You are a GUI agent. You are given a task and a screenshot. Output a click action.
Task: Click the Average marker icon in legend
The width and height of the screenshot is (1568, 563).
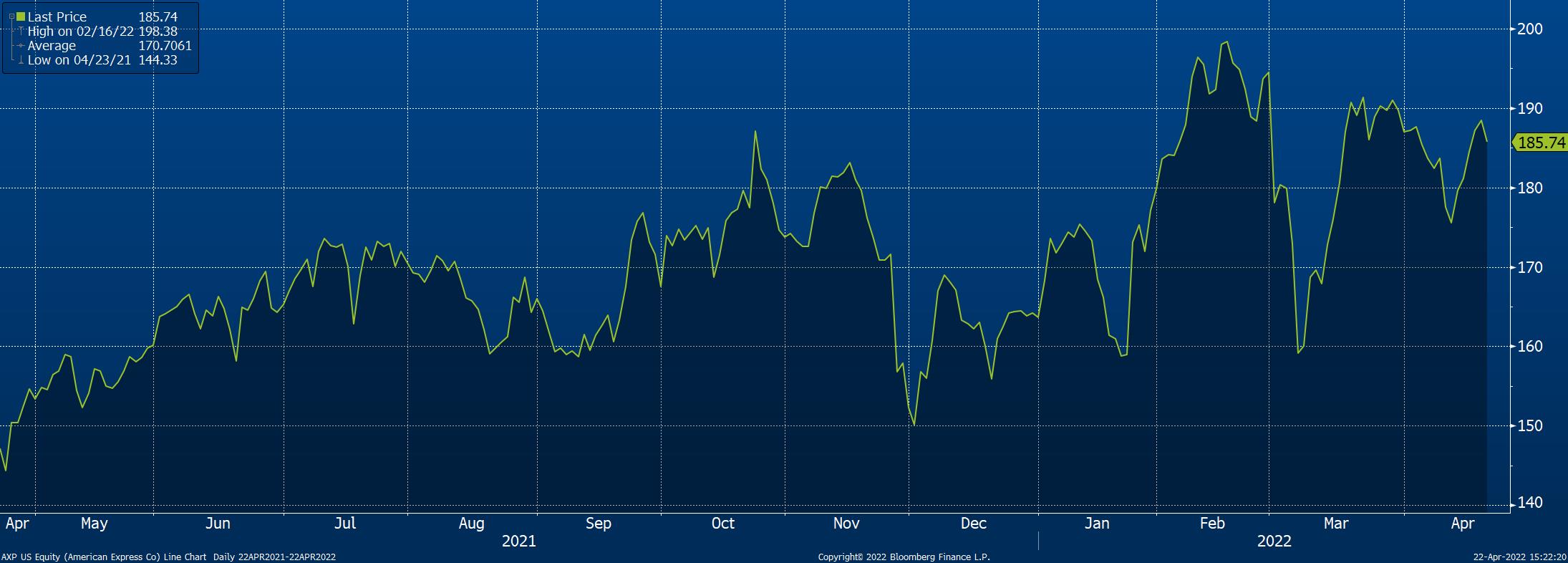click(x=21, y=46)
